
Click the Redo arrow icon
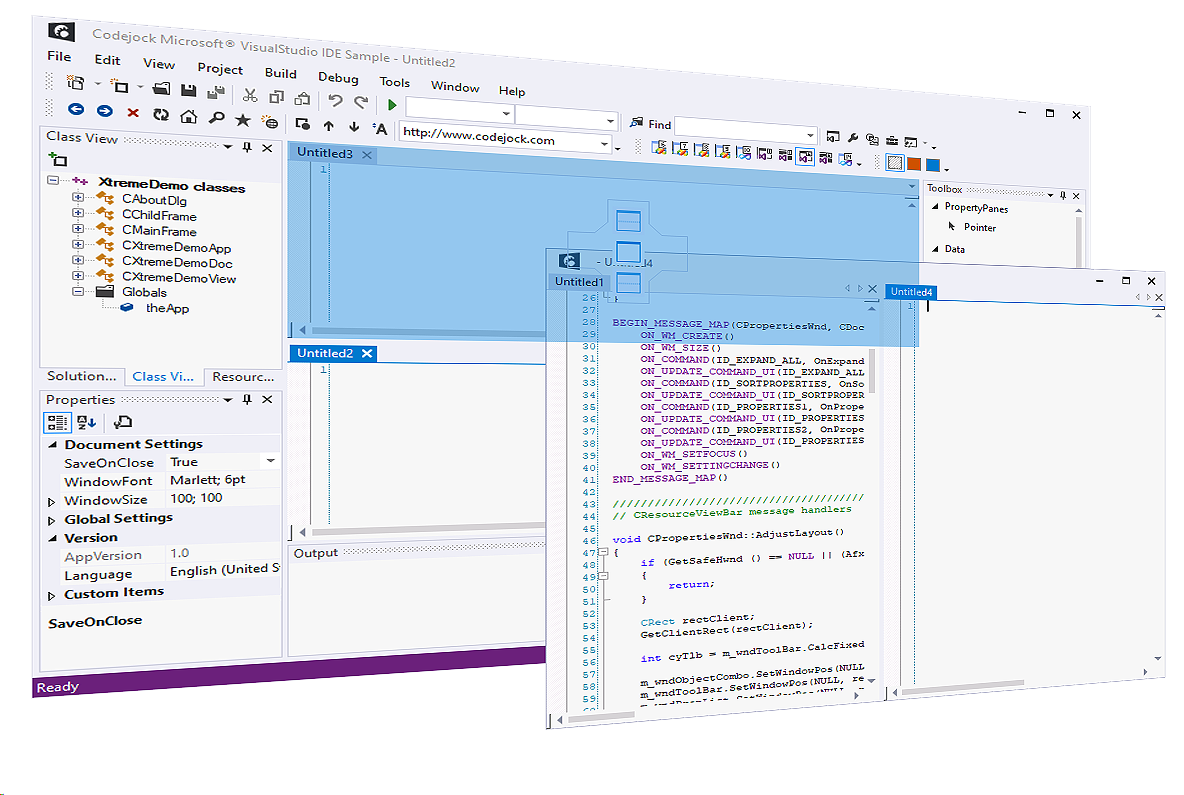click(x=362, y=102)
